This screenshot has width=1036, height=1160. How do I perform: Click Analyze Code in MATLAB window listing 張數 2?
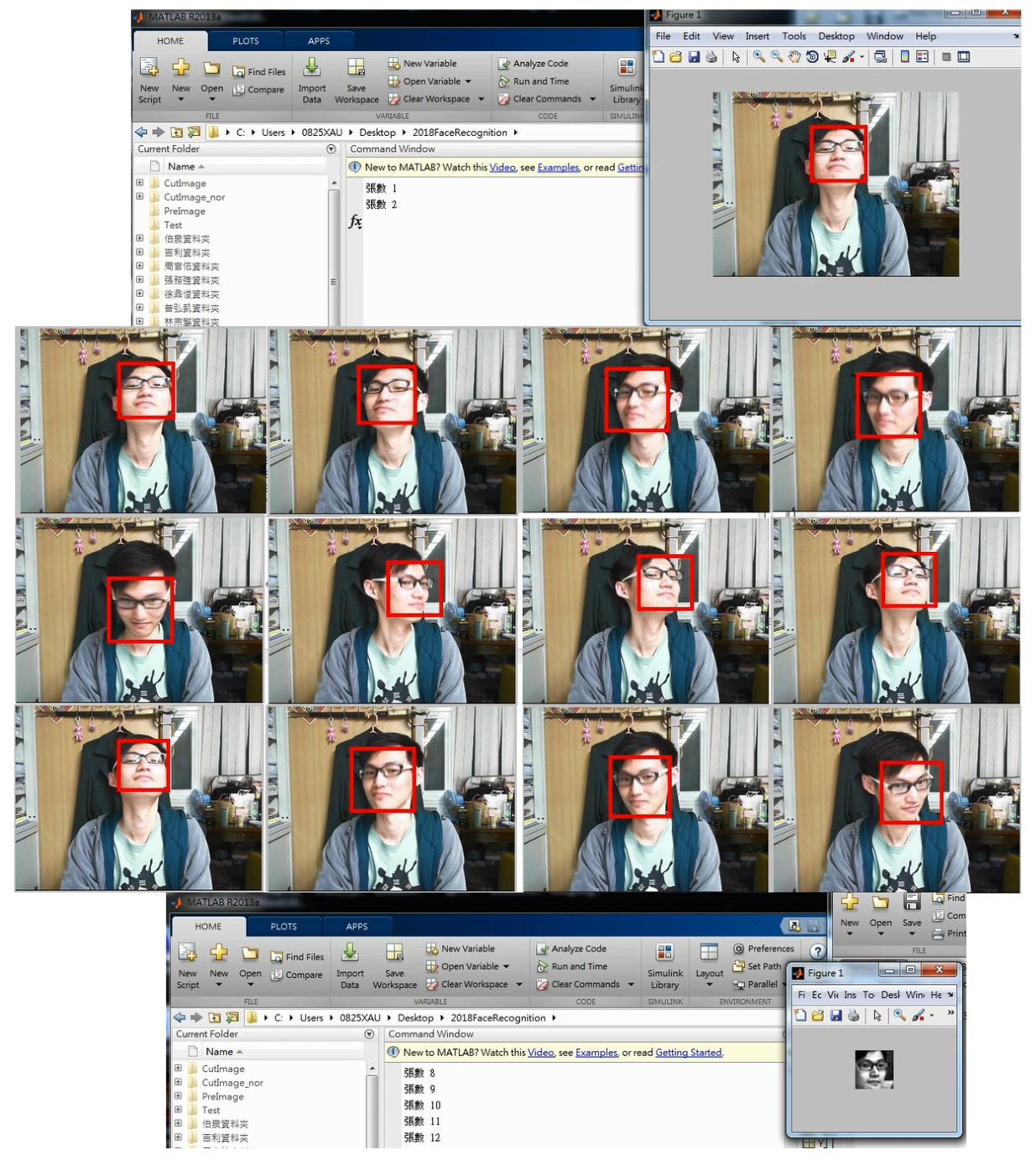point(533,64)
